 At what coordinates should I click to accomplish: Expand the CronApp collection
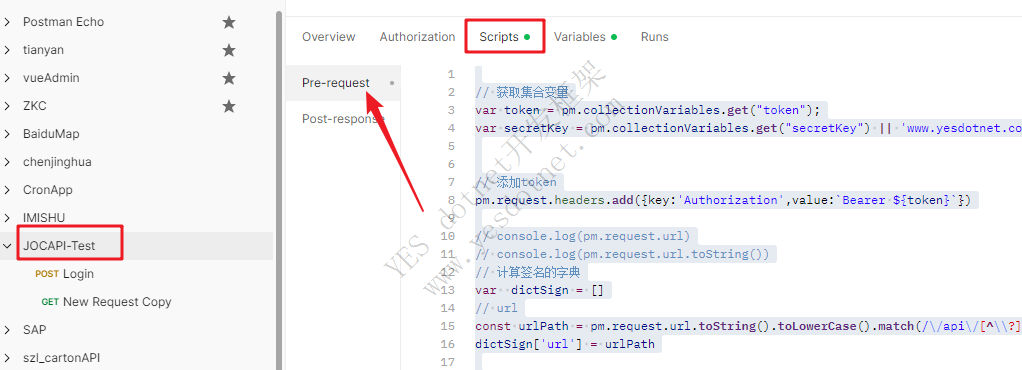(x=7, y=190)
